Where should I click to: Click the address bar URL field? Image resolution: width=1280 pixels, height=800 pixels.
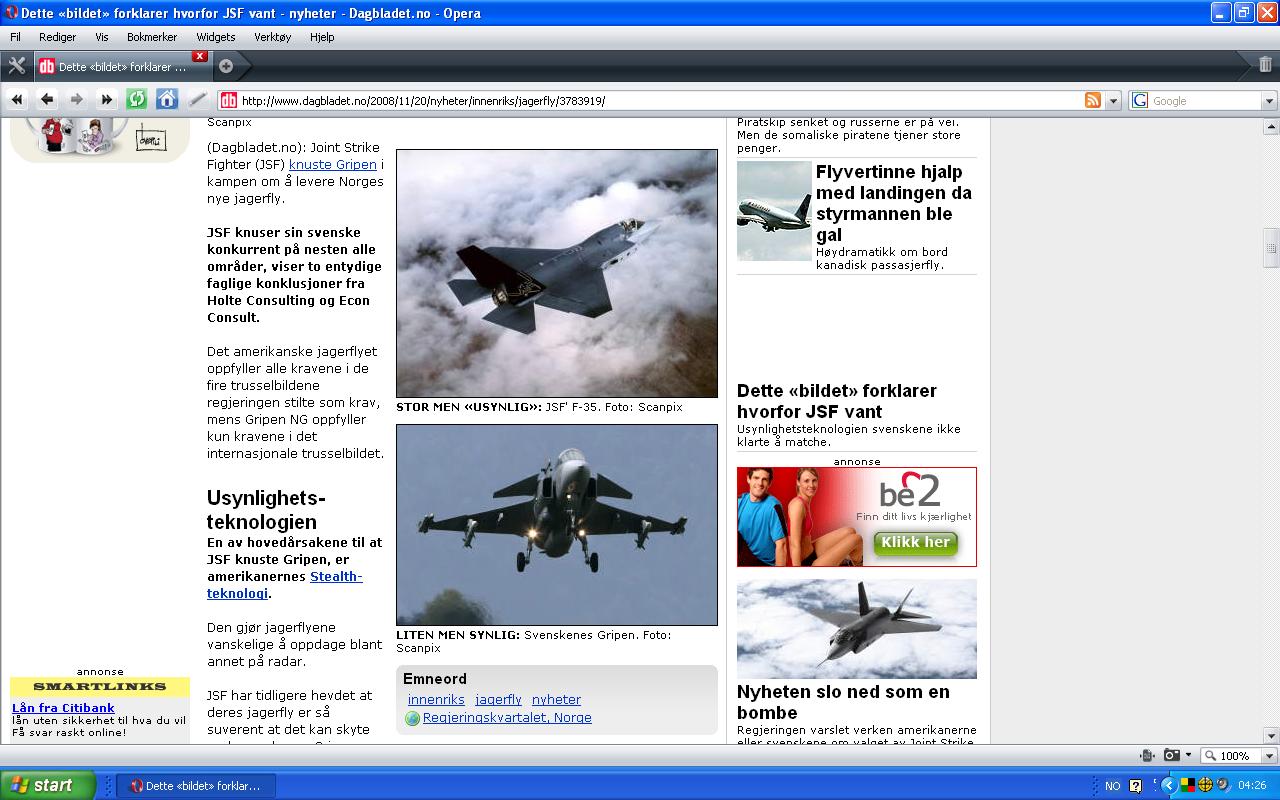coord(660,101)
